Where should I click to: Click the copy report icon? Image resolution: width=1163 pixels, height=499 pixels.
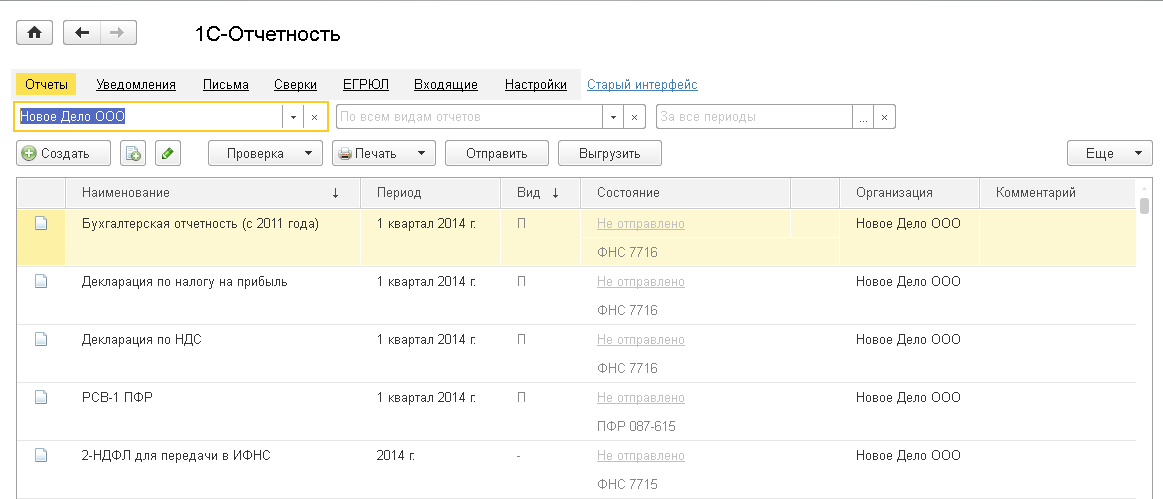[133, 154]
